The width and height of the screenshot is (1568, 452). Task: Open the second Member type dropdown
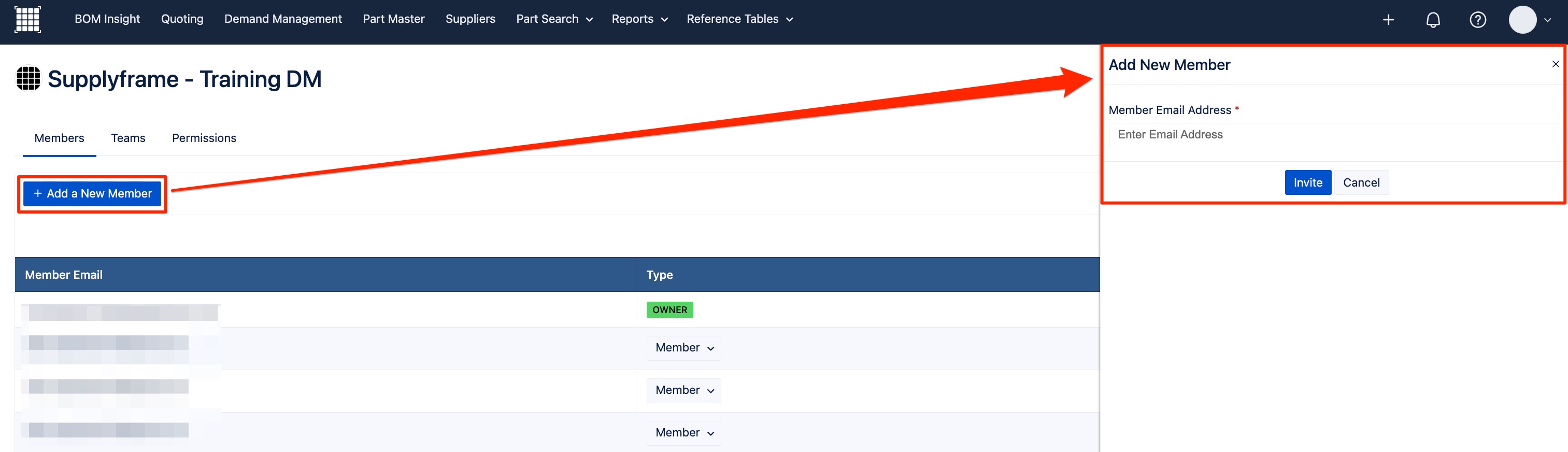[x=684, y=390]
